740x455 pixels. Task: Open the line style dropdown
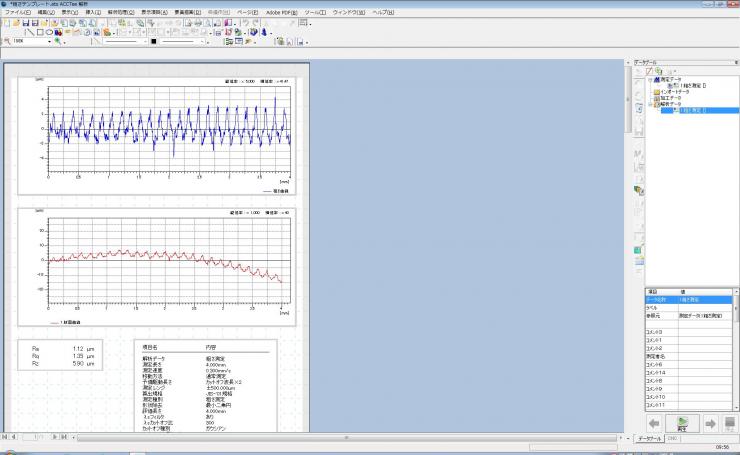[145, 42]
